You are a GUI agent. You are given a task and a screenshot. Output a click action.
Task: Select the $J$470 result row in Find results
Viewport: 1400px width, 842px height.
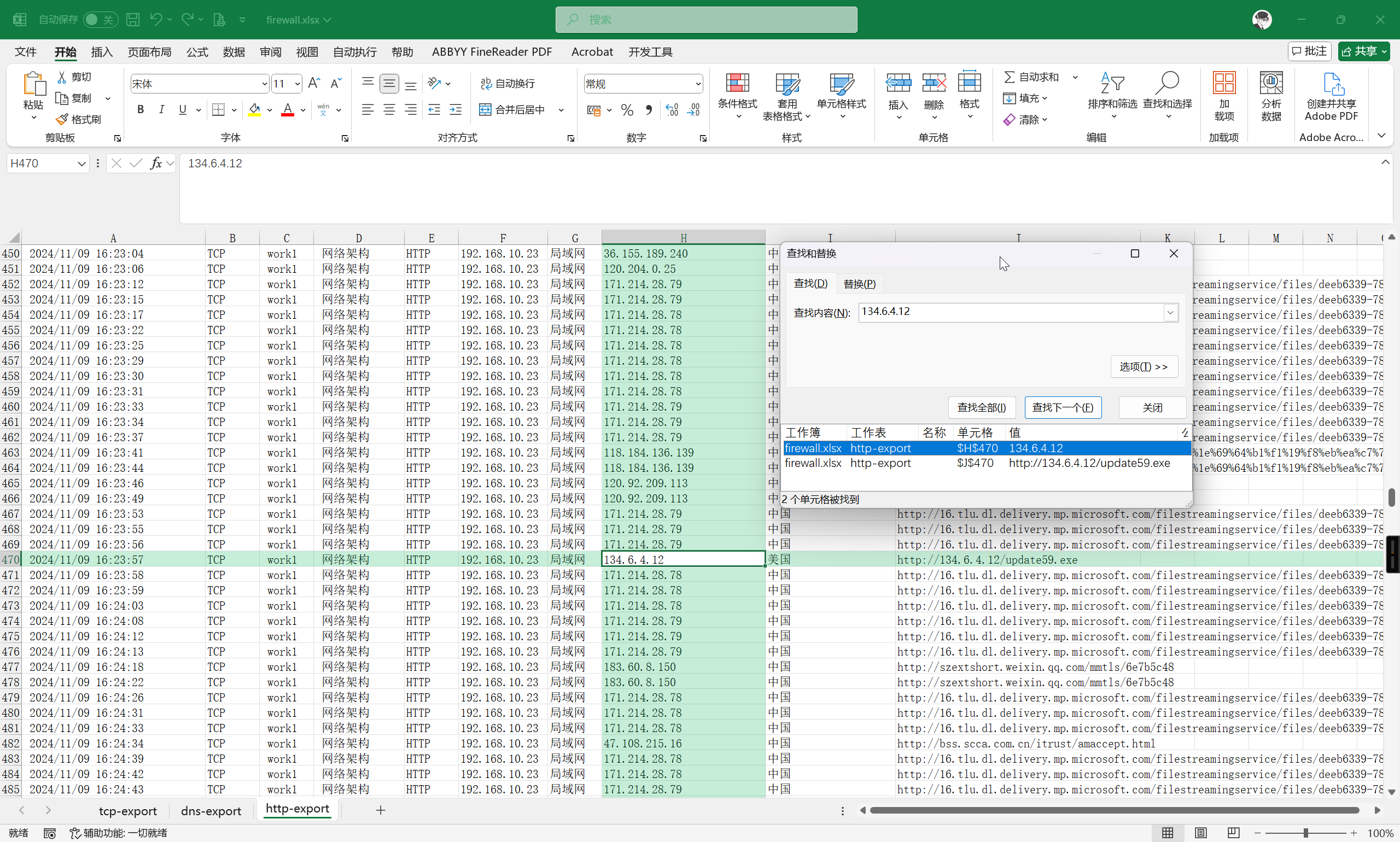pyautogui.click(x=987, y=463)
